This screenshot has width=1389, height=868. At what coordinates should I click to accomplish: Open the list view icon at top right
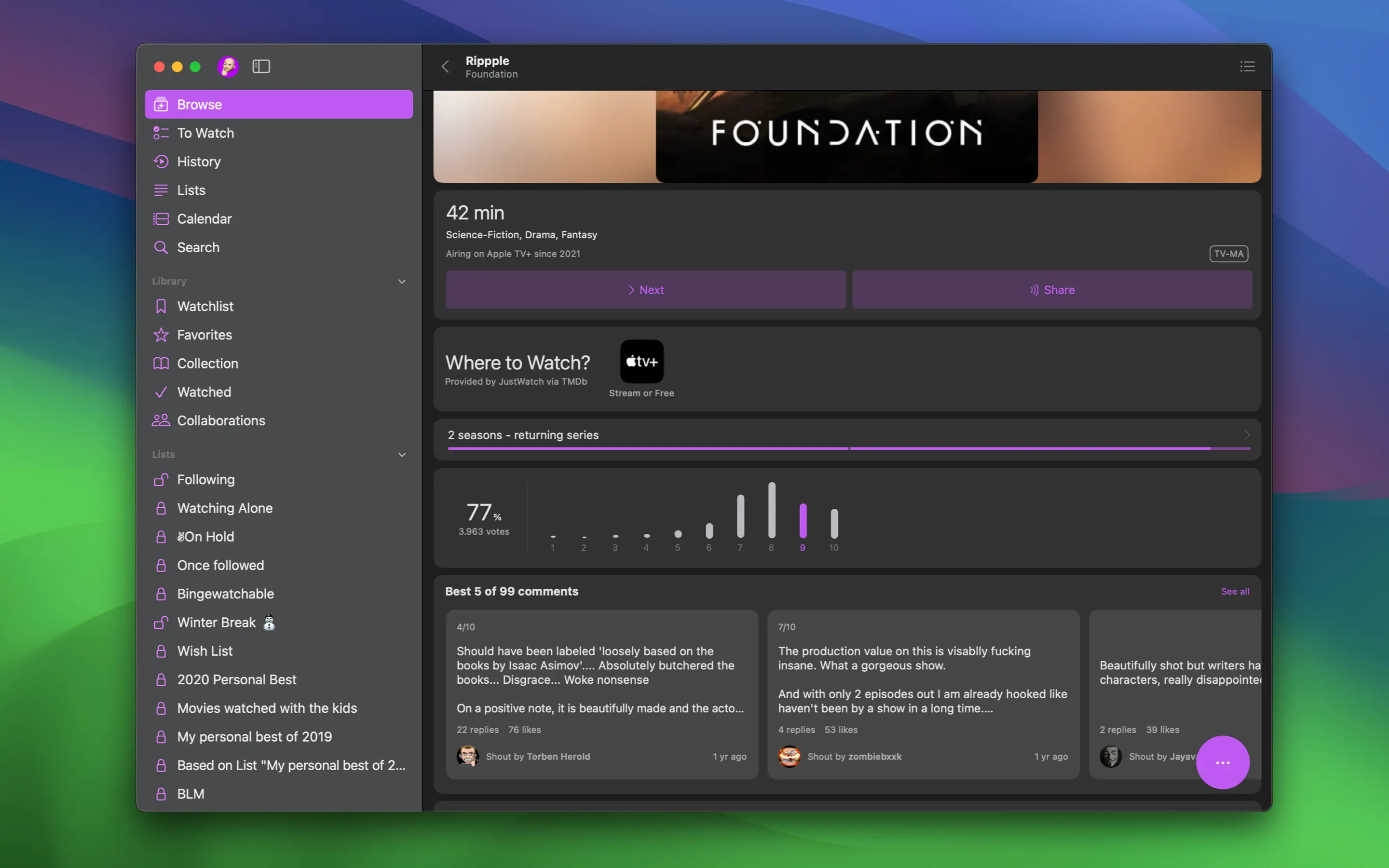pos(1247,67)
